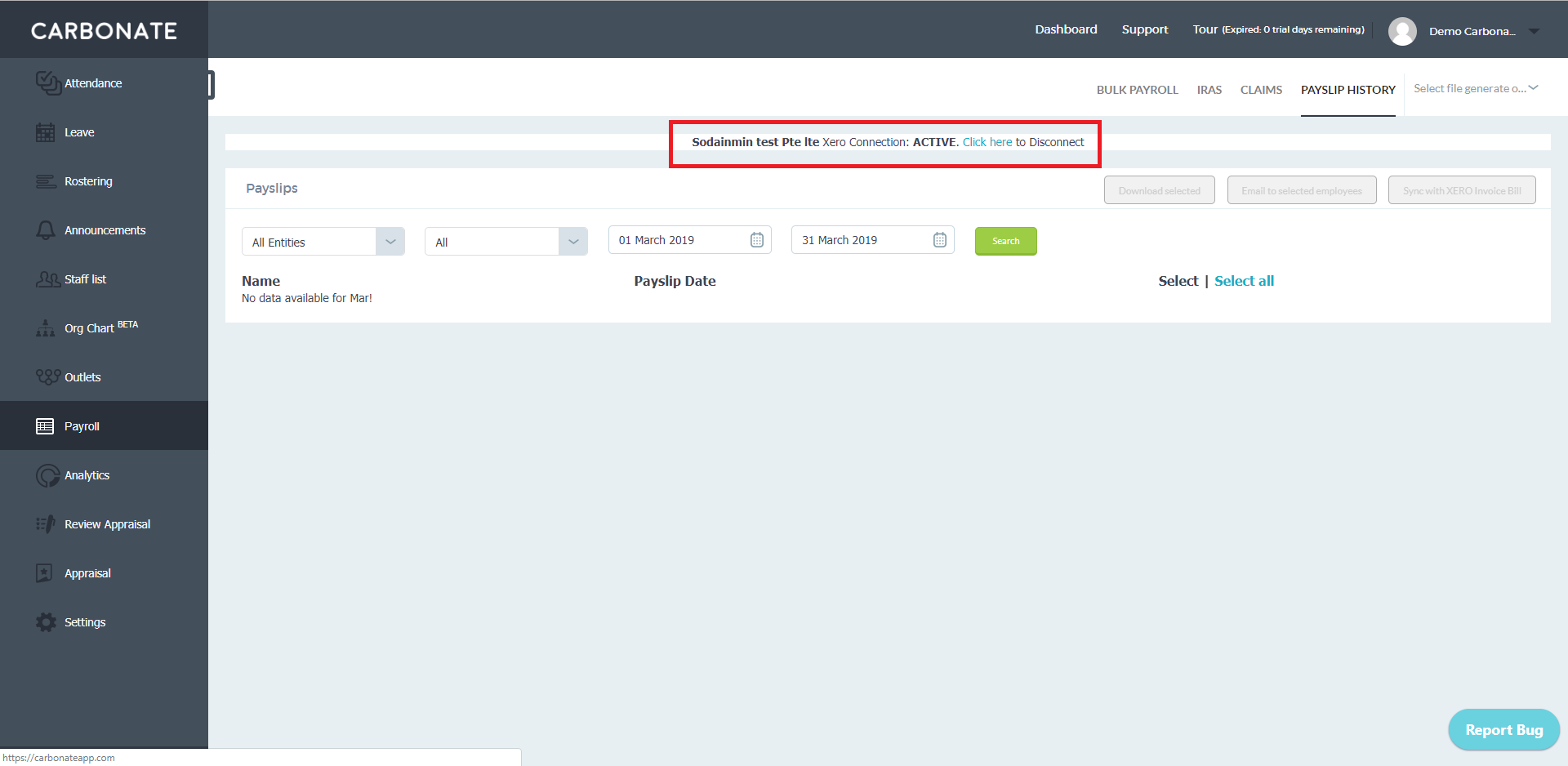Click the Leave calendar icon
This screenshot has height=766, width=1568.
pyautogui.click(x=46, y=132)
